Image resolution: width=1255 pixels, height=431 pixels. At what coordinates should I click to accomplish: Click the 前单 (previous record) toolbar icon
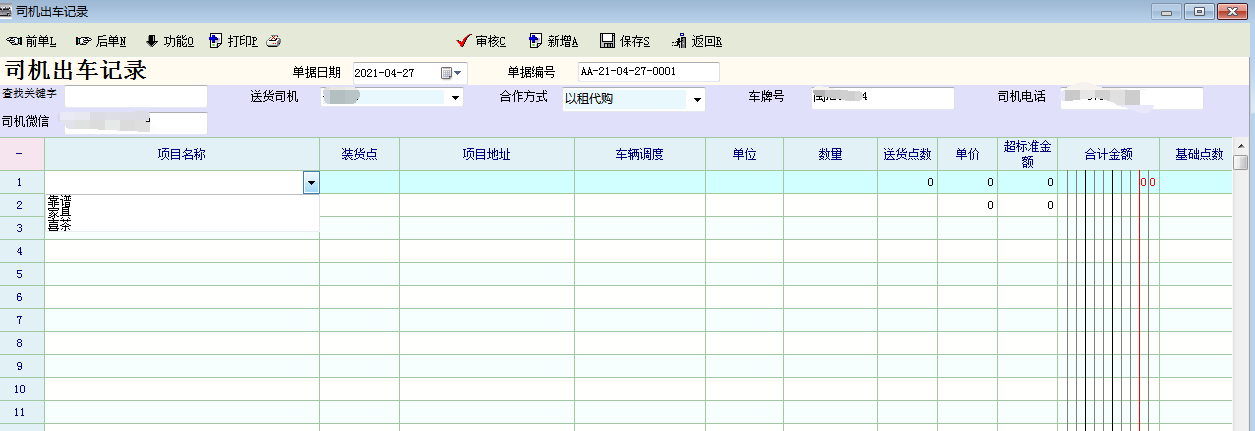[x=15, y=41]
